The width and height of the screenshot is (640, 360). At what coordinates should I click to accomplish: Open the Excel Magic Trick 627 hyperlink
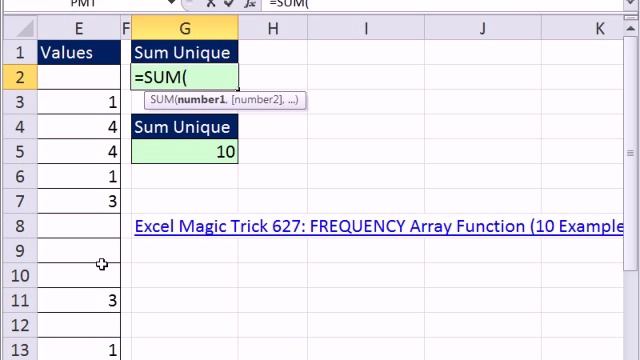[379, 226]
